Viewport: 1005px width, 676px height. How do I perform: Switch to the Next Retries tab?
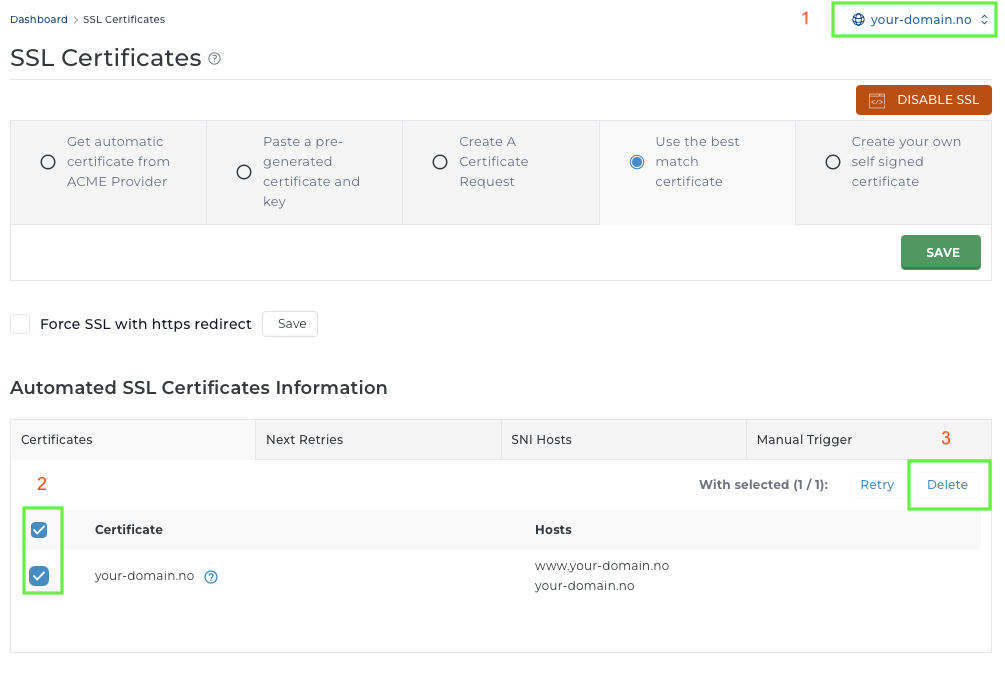(x=304, y=440)
